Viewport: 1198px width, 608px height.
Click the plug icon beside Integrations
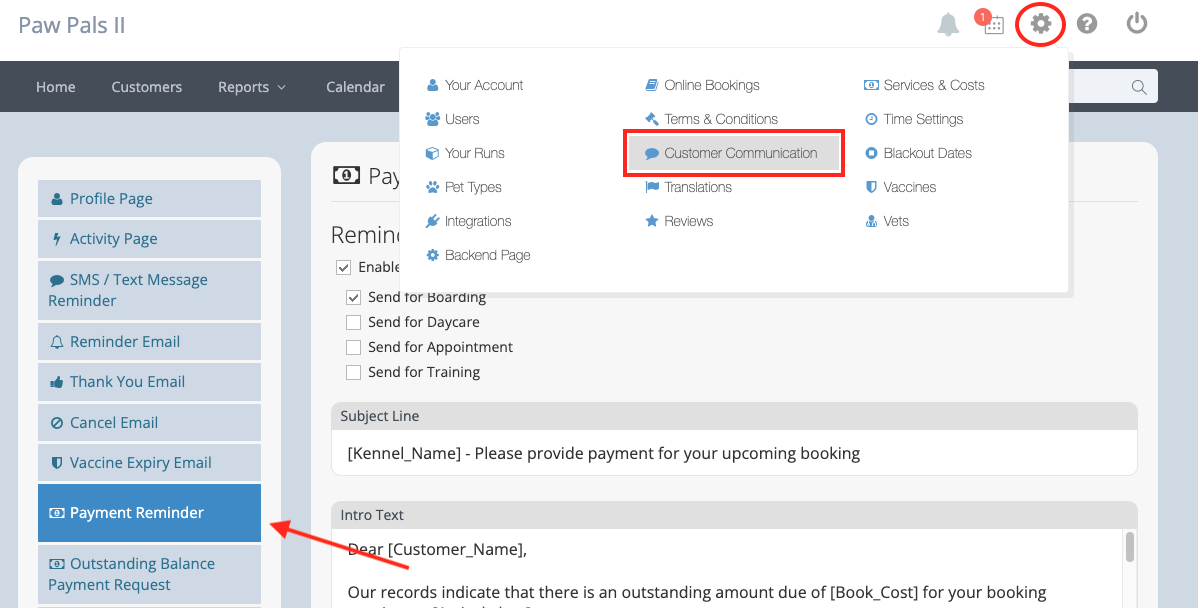pos(432,221)
